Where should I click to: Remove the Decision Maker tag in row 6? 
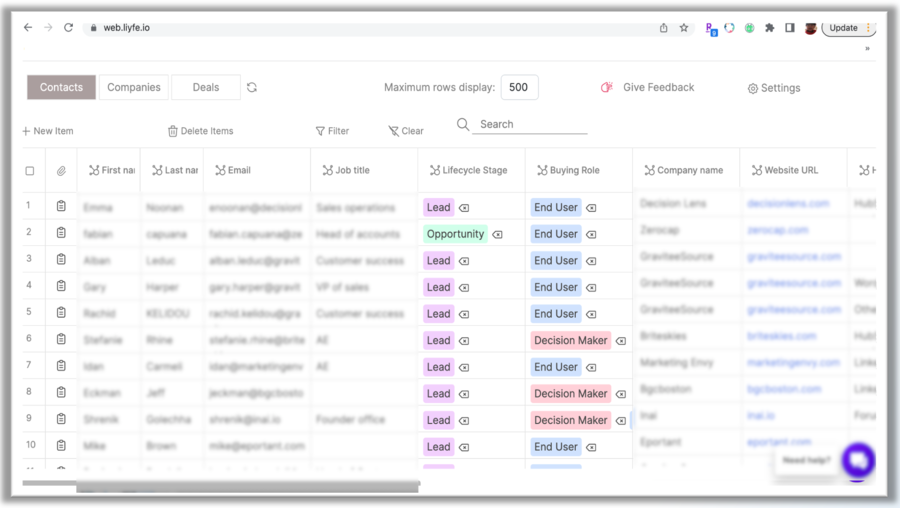[621, 341]
